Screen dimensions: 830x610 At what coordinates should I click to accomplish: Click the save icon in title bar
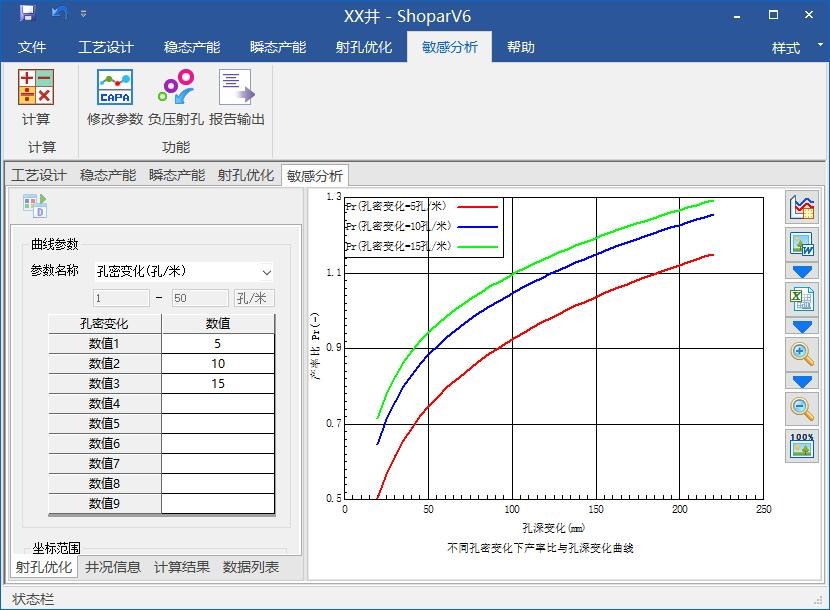[27, 14]
